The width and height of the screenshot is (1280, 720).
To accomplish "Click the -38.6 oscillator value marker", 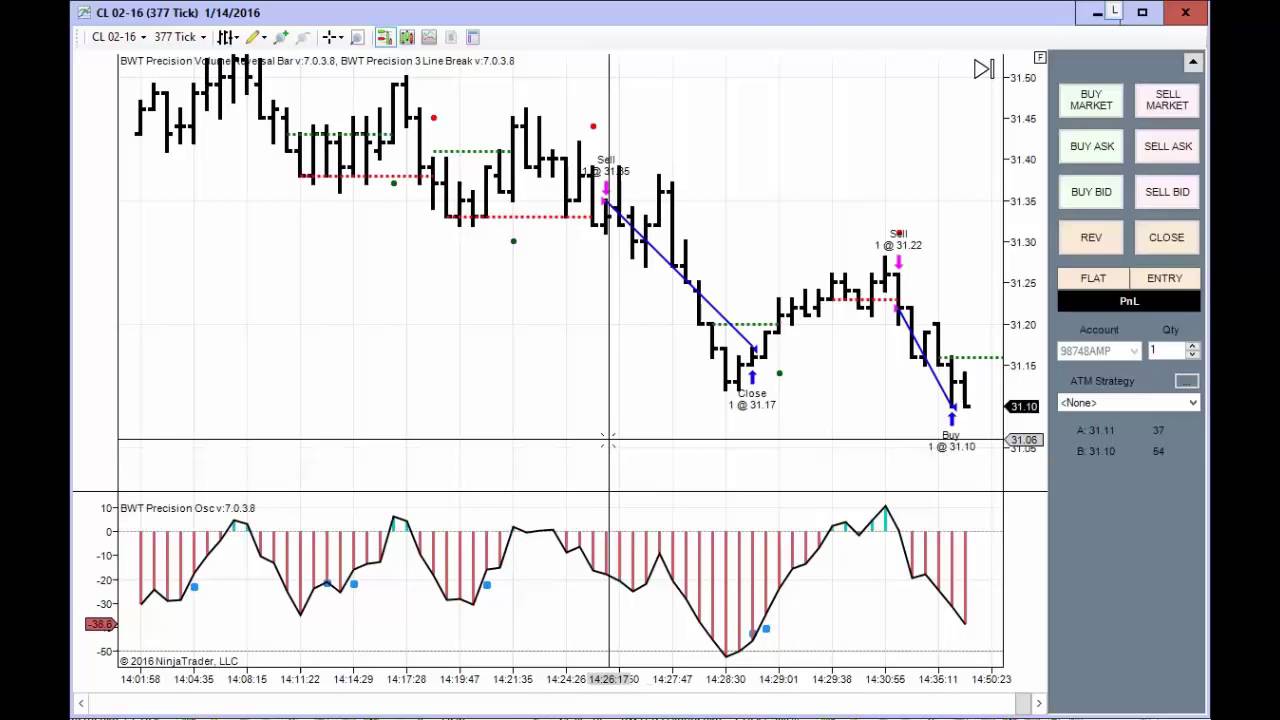I will click(100, 625).
